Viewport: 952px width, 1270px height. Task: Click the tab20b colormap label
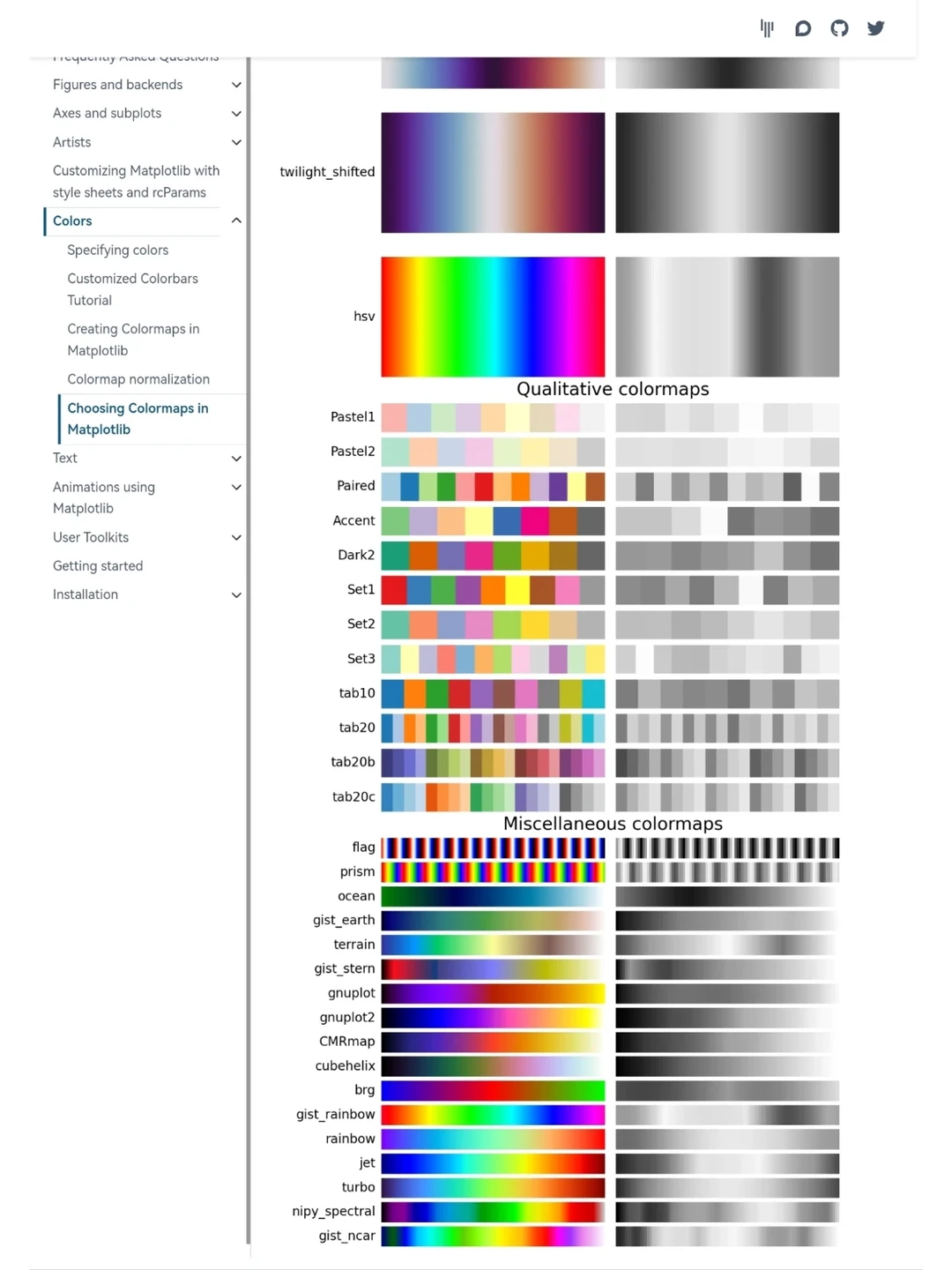point(353,762)
